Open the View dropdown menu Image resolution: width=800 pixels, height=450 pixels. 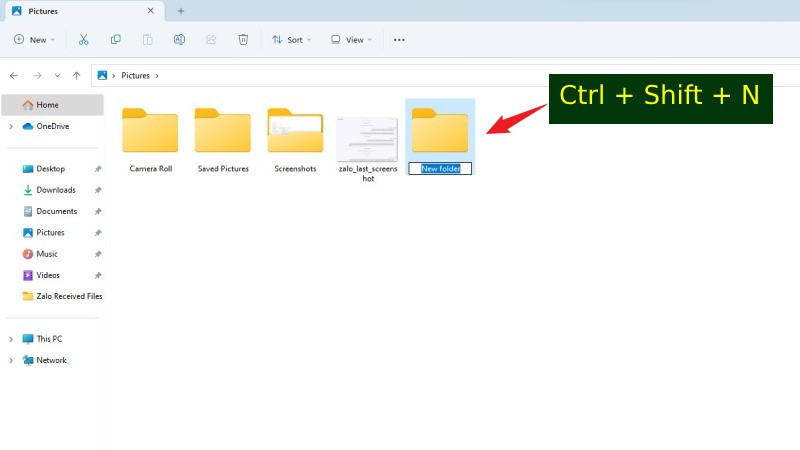click(x=352, y=40)
